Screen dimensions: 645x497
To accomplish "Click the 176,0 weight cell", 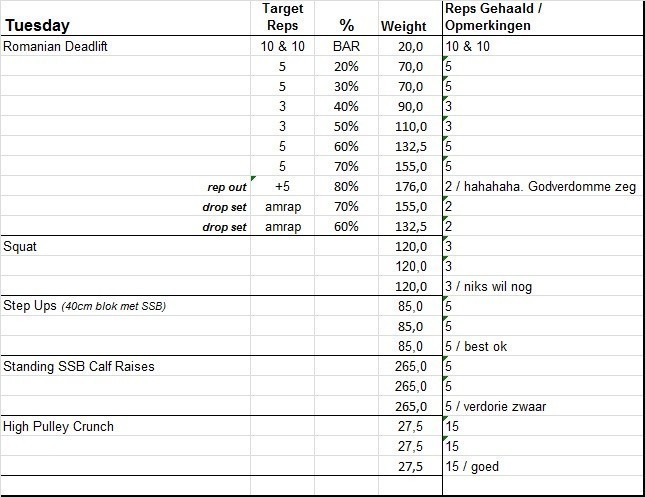I will pos(411,186).
